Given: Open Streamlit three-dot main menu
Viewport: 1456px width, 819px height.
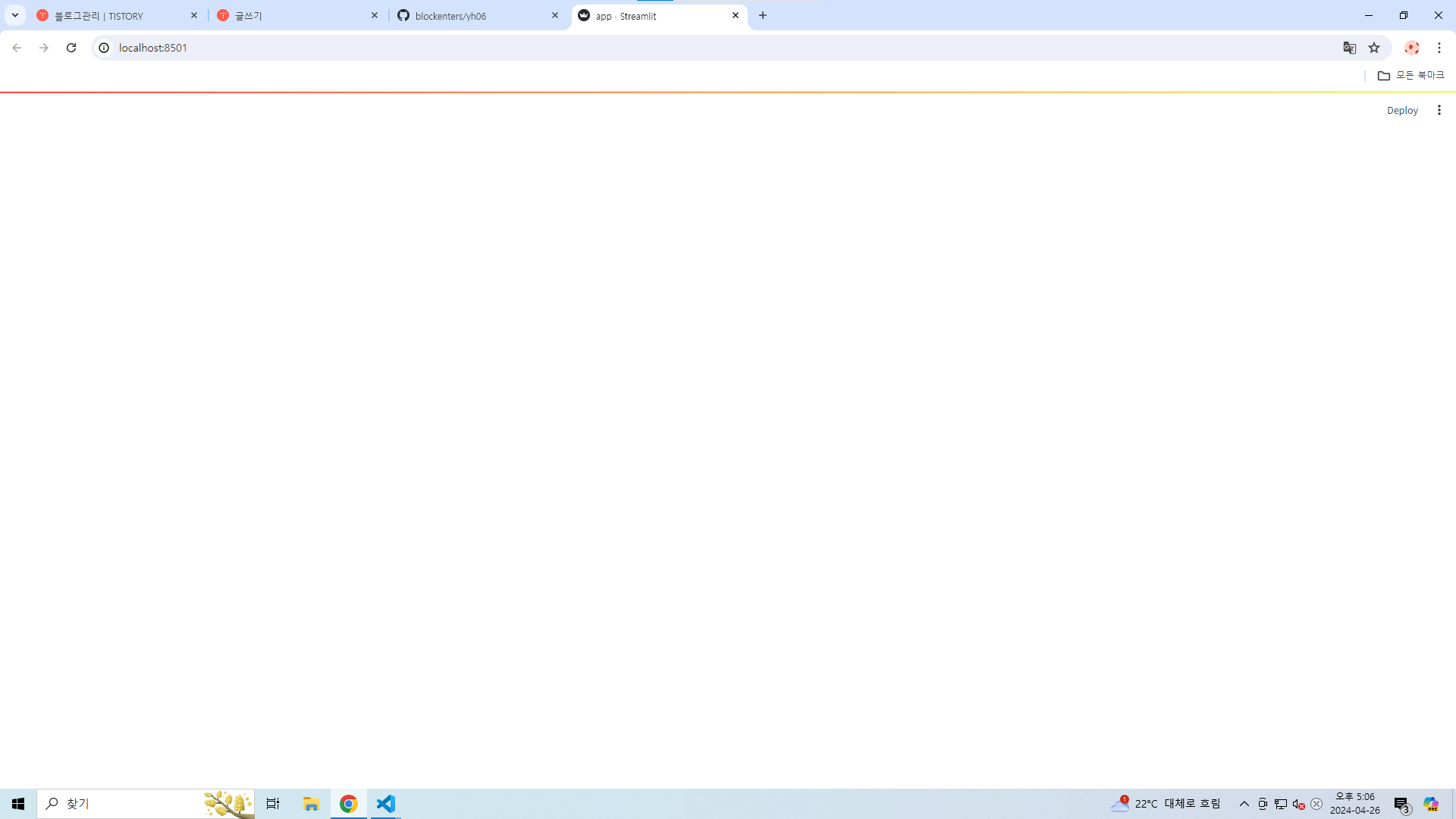Looking at the screenshot, I should (1439, 110).
